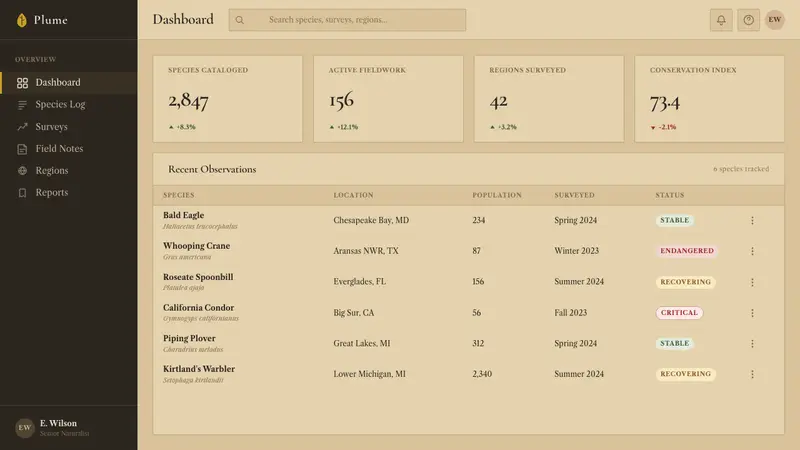Open the Species Log page
Viewport: 800px width, 450px height.
pyautogui.click(x=69, y=105)
